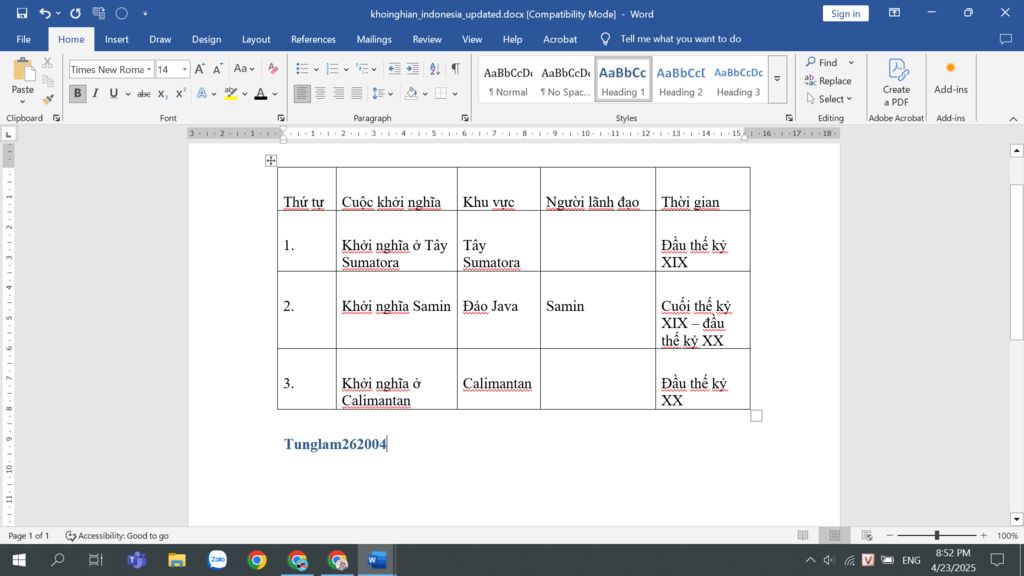The height and width of the screenshot is (576, 1024).
Task: Center align the paragraph
Action: click(x=320, y=93)
